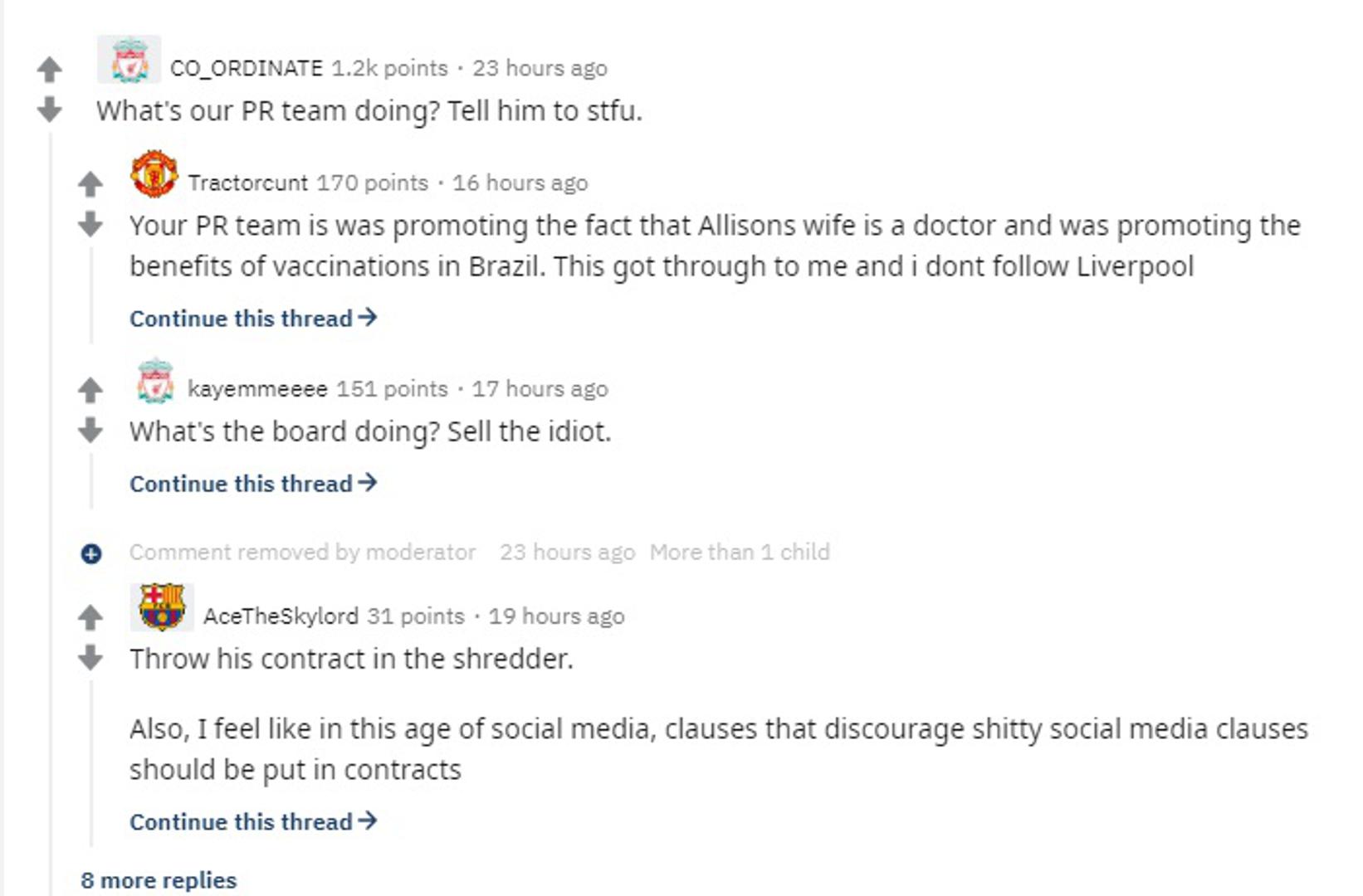Open AceTheSkylord's user profile
Screen dimensions: 1363x896
point(281,616)
